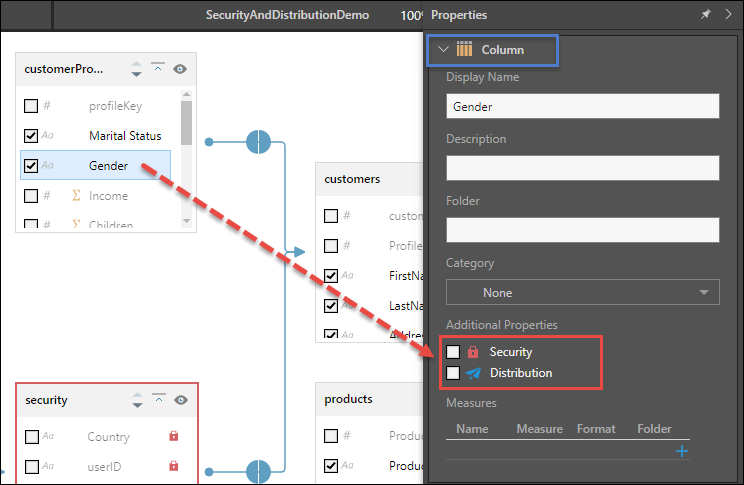Uncheck the Marital Status column
Viewport: 744px width, 485px height.
[x=31, y=136]
